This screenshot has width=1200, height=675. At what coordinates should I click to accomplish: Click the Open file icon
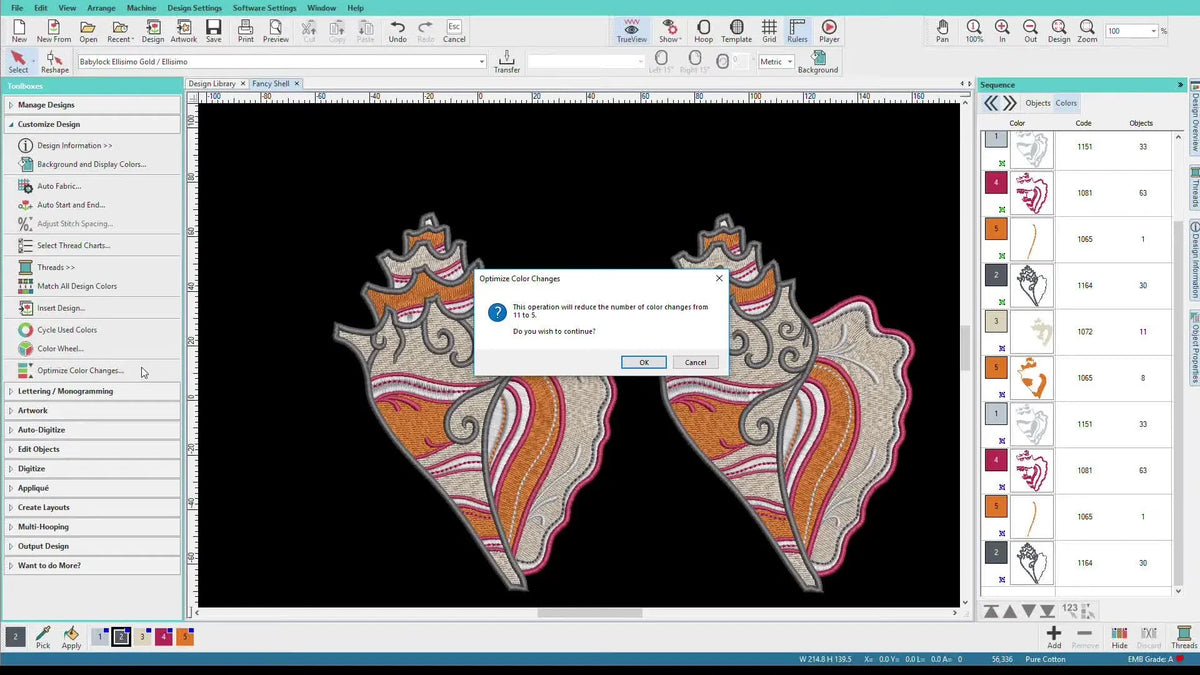pos(88,31)
